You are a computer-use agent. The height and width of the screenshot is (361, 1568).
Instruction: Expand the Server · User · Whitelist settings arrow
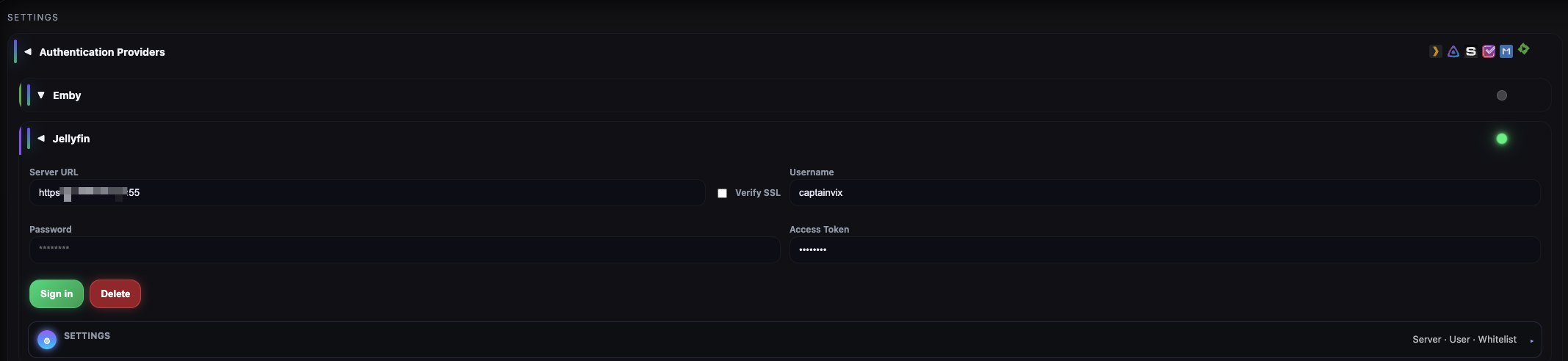1532,340
